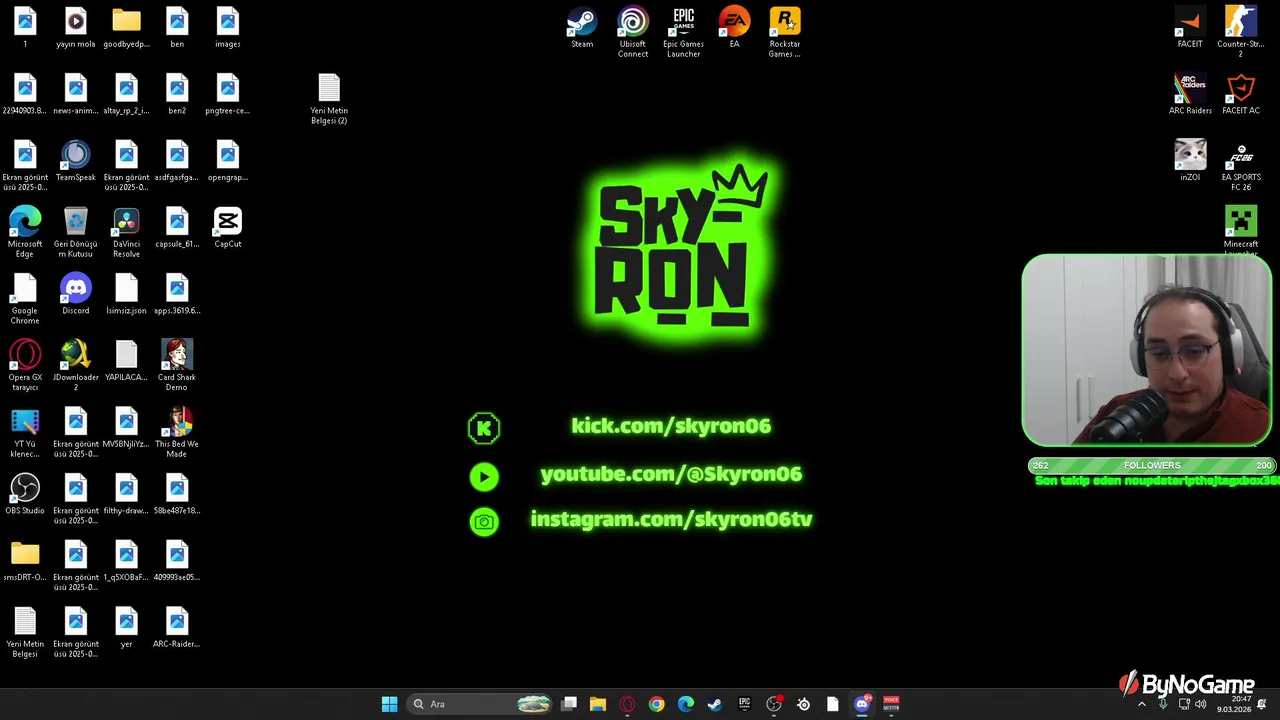Open Opera GX from the taskbar

coord(627,704)
